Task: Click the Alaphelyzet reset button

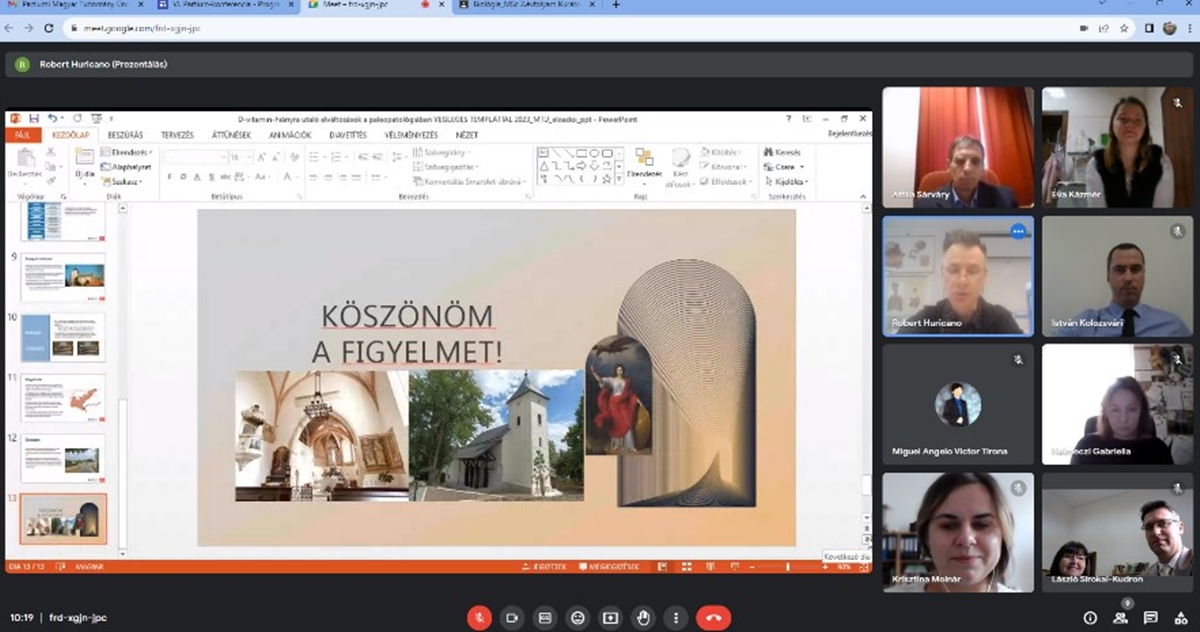Action: point(130,167)
